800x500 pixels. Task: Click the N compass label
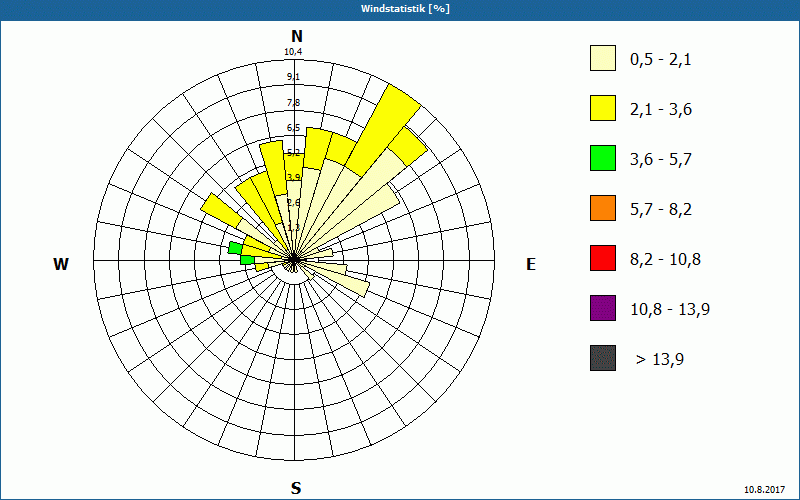(x=296, y=36)
